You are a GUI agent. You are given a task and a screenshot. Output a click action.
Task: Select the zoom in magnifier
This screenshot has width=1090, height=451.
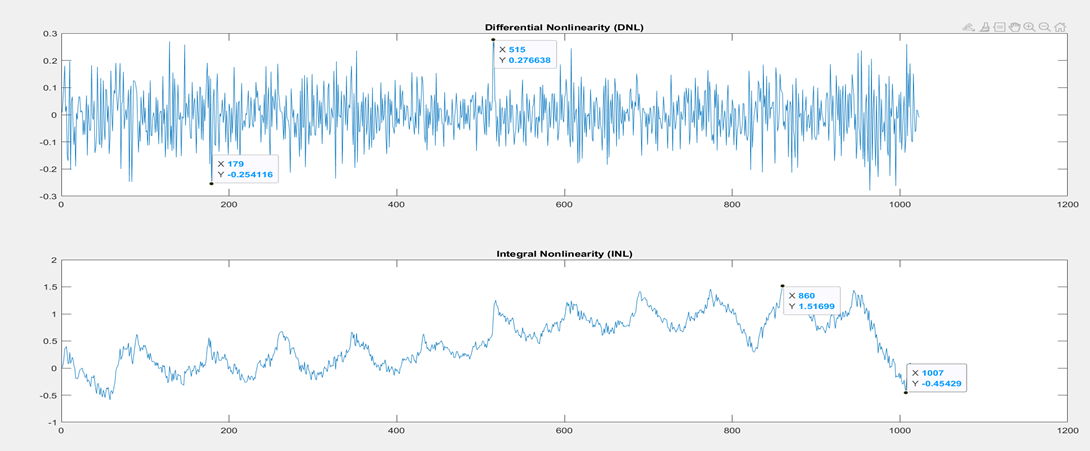click(x=1029, y=28)
